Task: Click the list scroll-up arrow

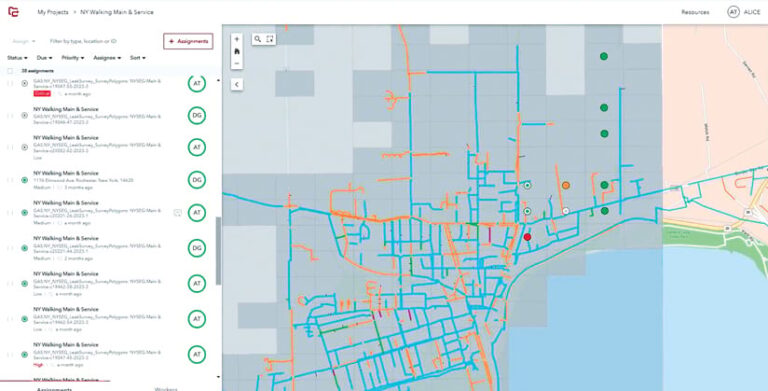Action: tap(218, 80)
